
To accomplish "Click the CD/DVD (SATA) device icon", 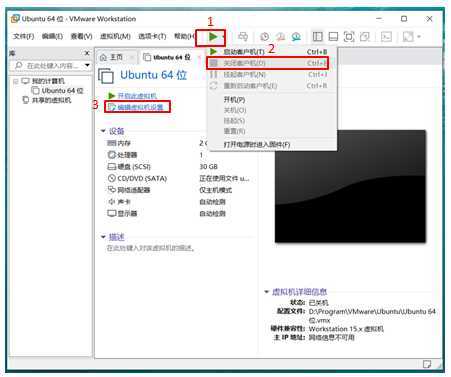I will 112,178.
